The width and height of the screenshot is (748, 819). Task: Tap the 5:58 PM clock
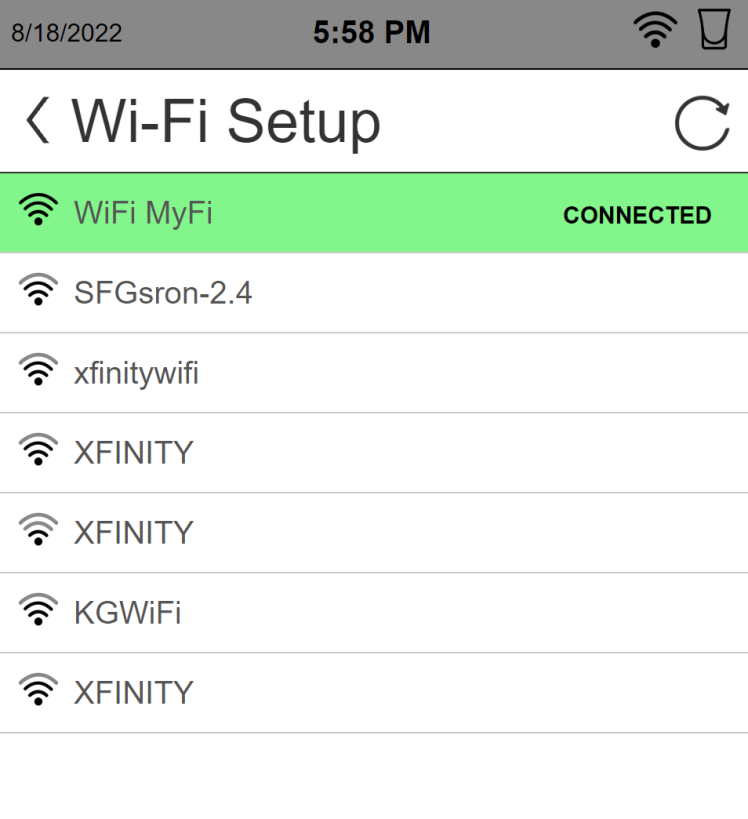[x=371, y=33]
